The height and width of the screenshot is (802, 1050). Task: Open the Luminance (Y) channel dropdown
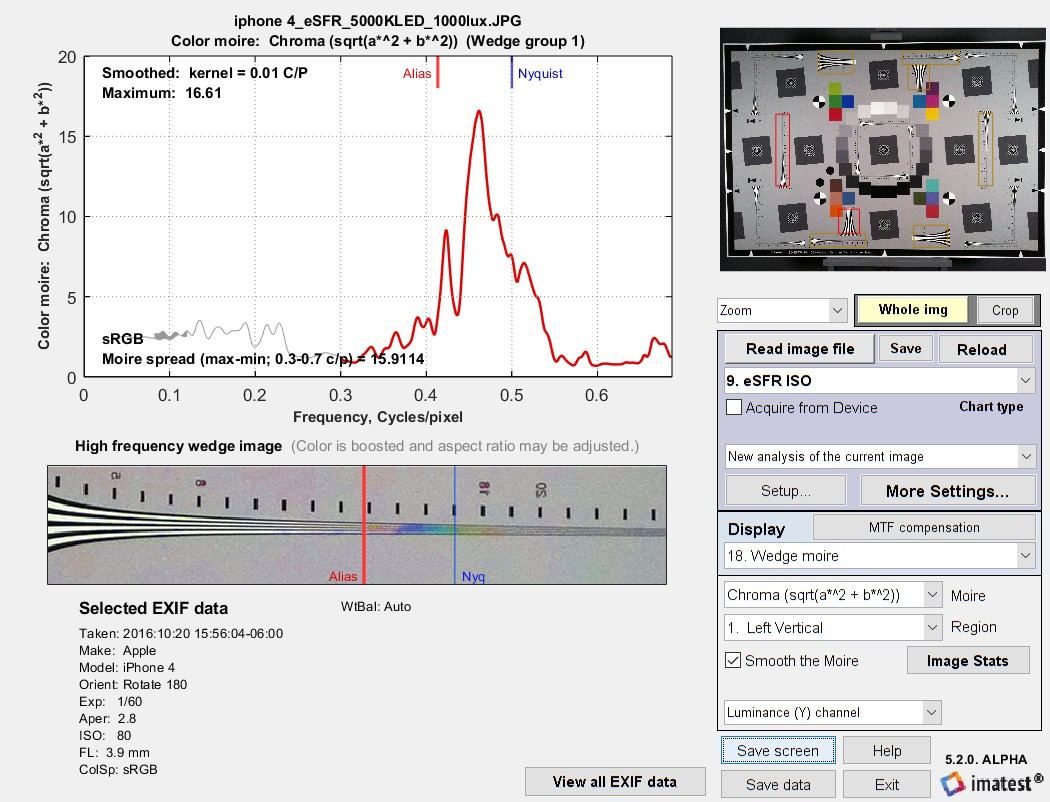coord(832,712)
